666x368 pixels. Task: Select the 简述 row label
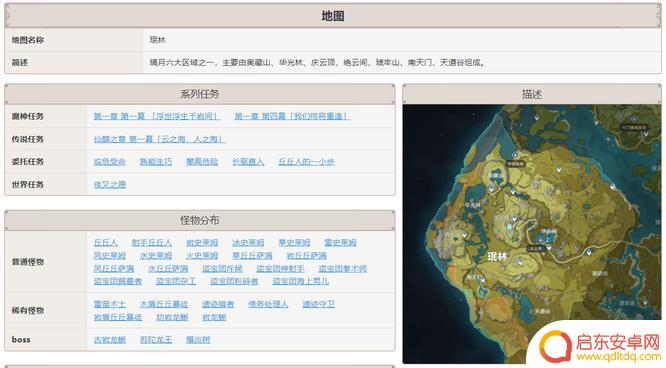click(x=20, y=62)
